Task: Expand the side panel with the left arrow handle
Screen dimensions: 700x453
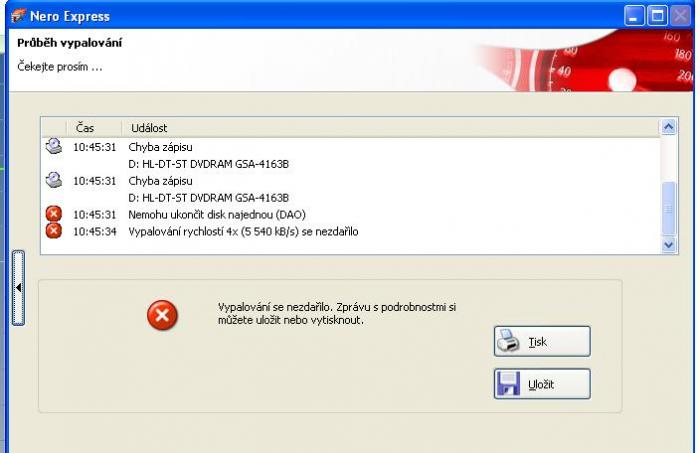Action: tap(17, 288)
